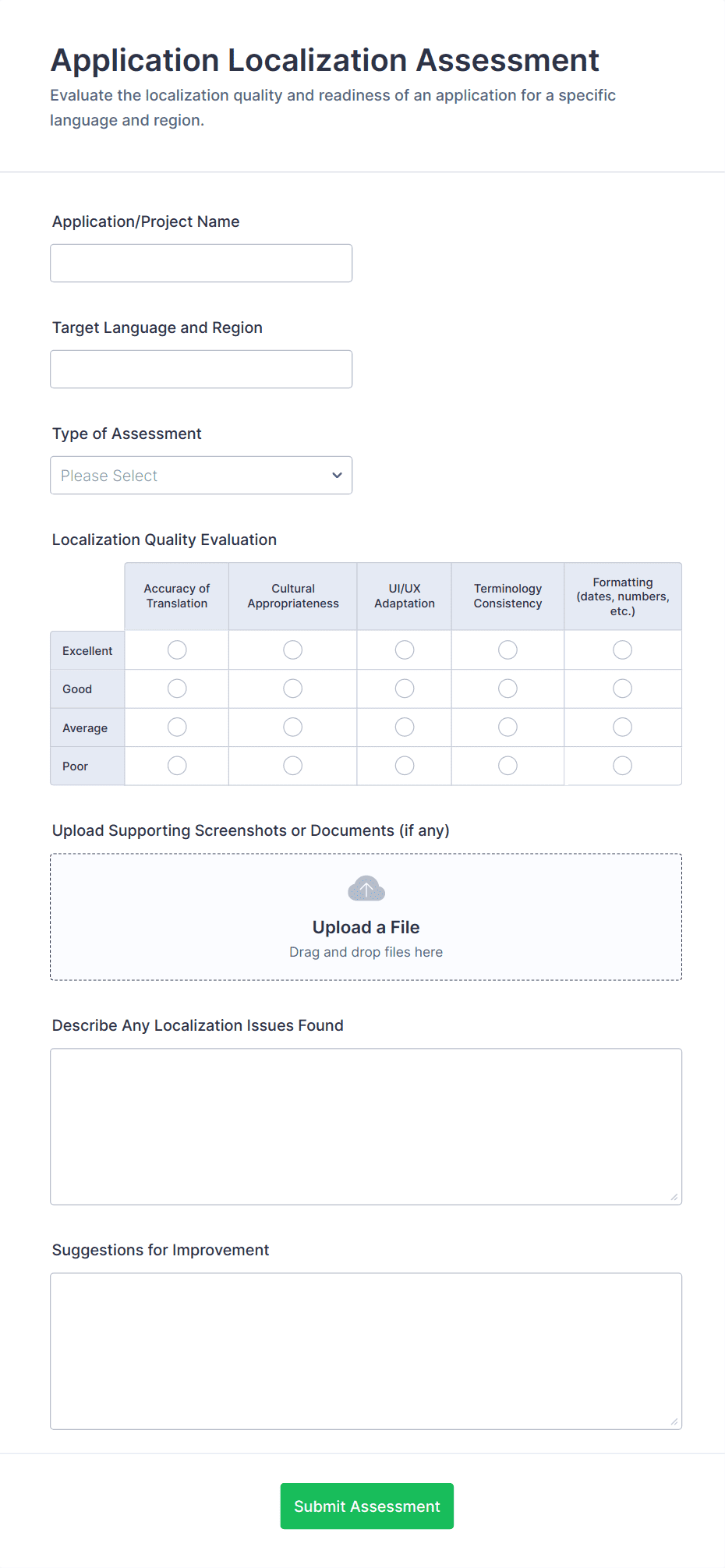The width and height of the screenshot is (725, 1568).
Task: Select Good for Accuracy of Translation
Action: click(x=176, y=688)
